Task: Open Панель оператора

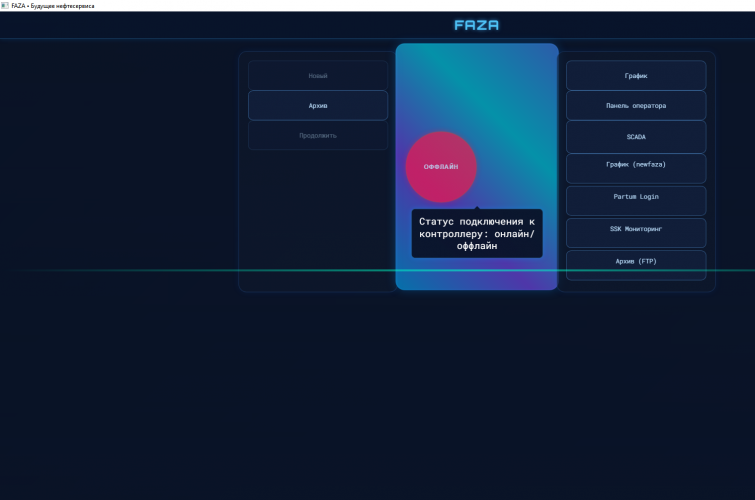Action: pyautogui.click(x=636, y=106)
